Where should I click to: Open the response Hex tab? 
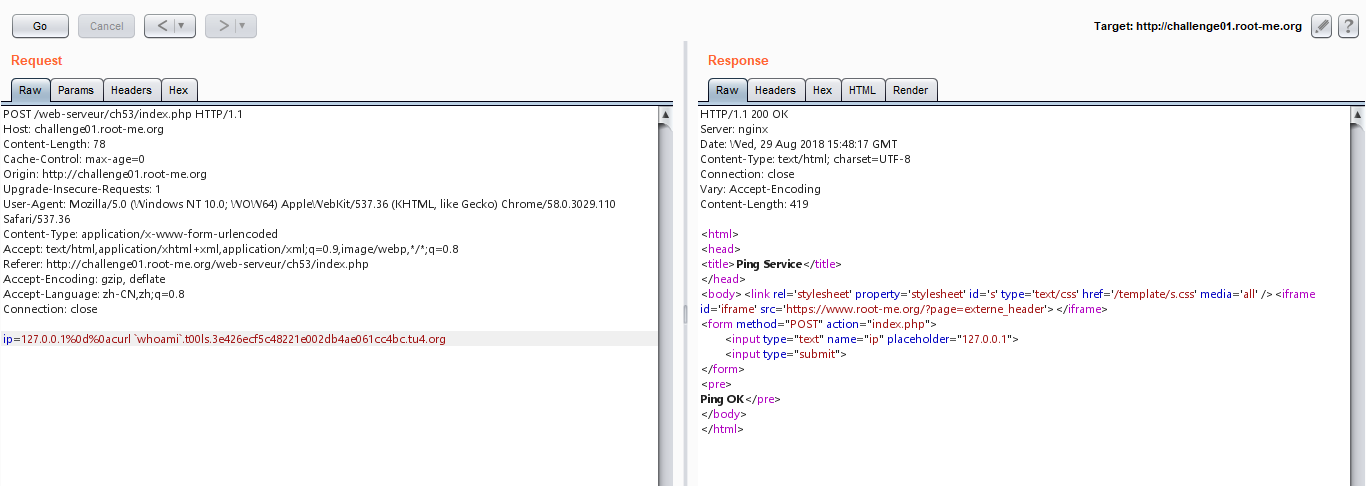point(822,90)
